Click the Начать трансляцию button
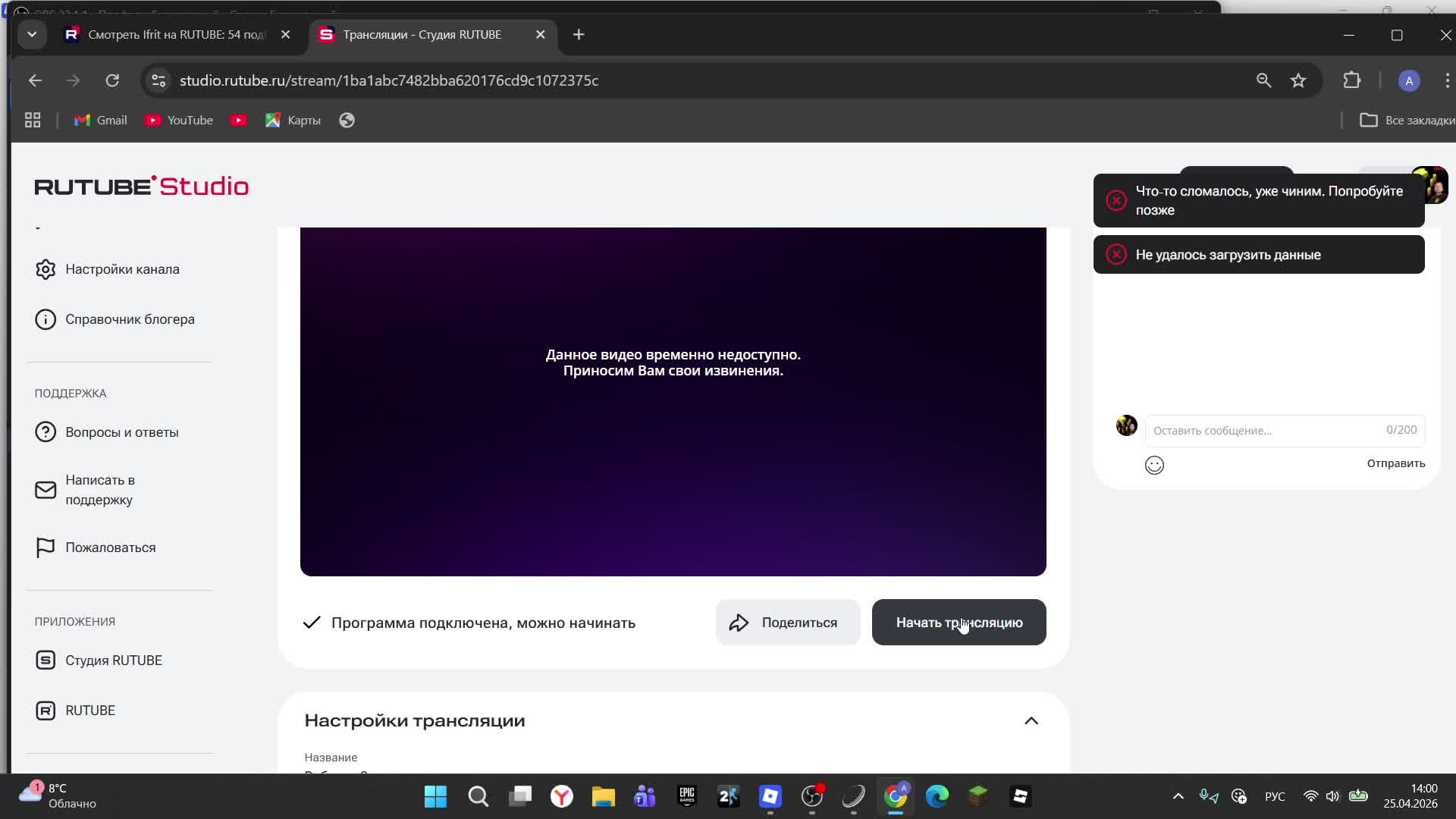Screen dimensions: 1456x819 959,622
